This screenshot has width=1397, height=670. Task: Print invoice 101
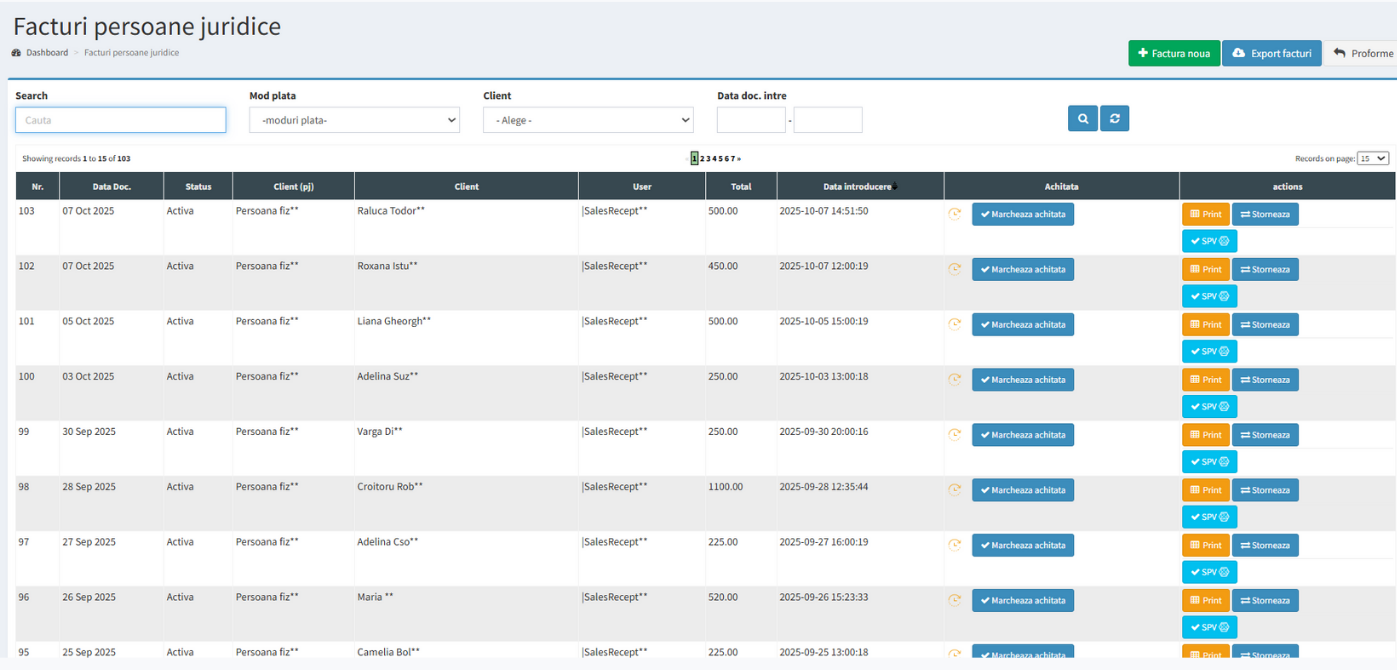[x=1205, y=324]
